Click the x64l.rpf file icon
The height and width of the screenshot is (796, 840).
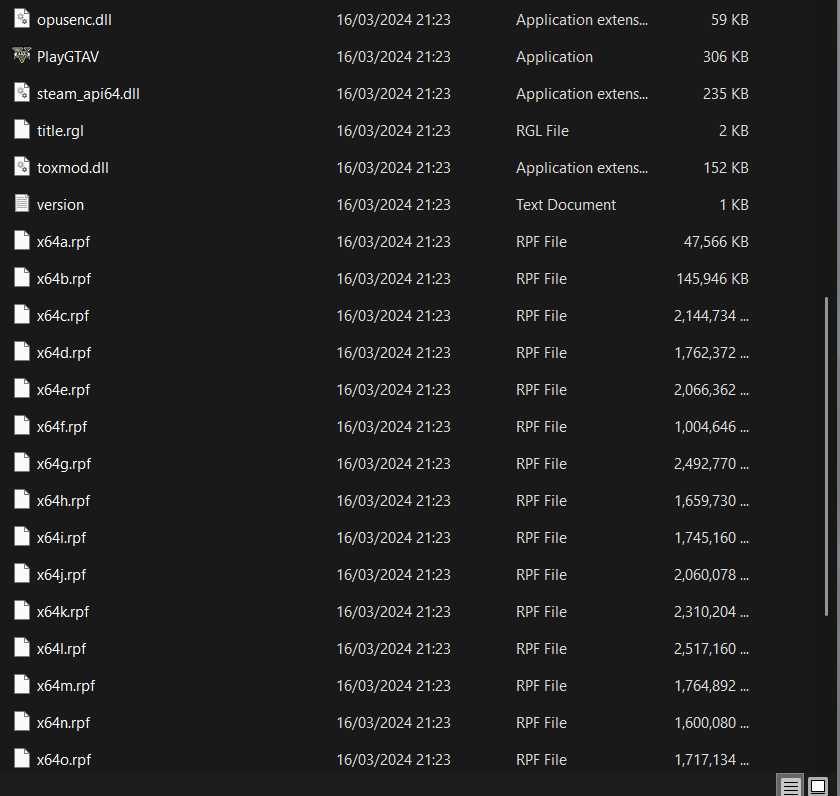(x=21, y=647)
